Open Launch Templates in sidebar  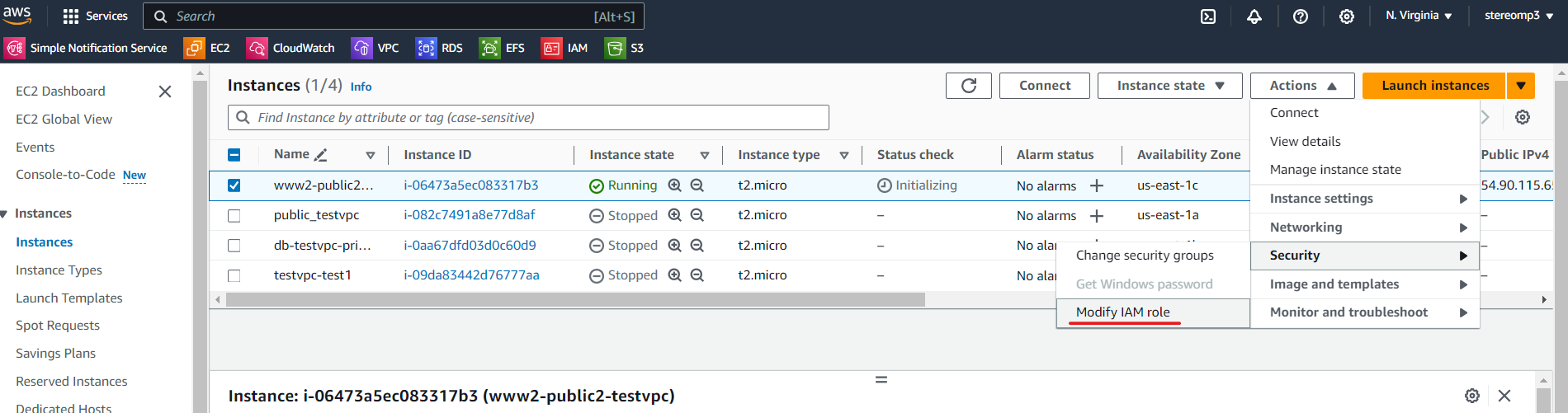(69, 298)
